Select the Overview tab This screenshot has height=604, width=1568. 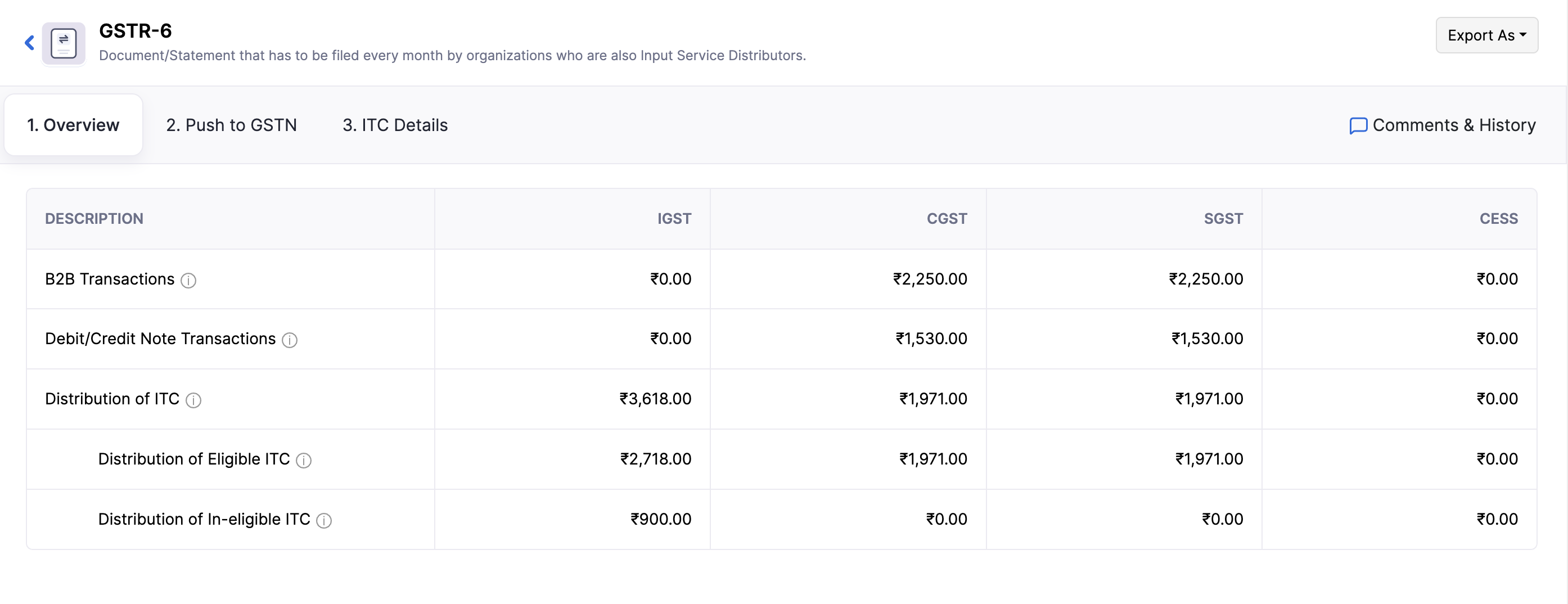(x=73, y=125)
